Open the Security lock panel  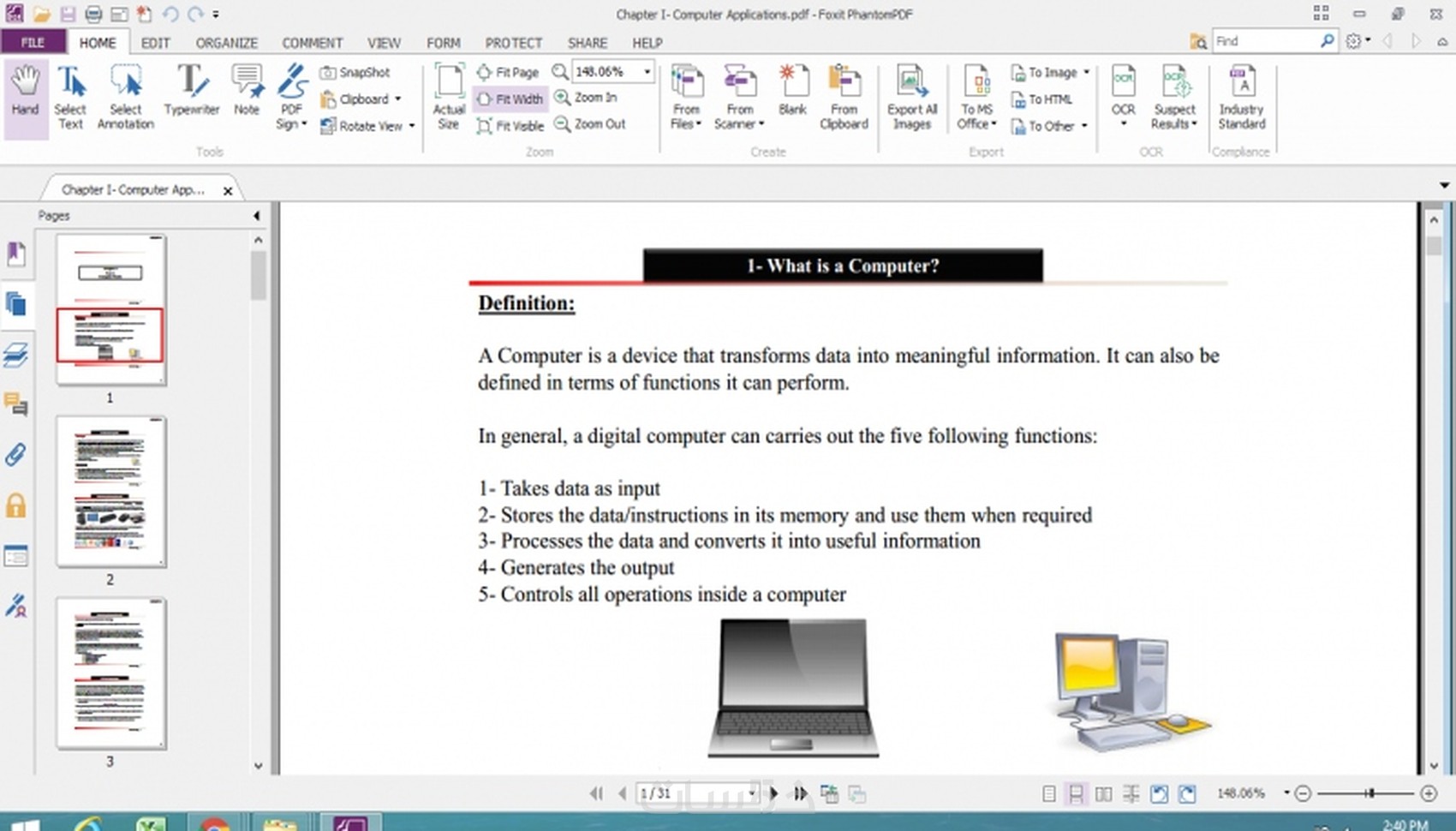16,505
